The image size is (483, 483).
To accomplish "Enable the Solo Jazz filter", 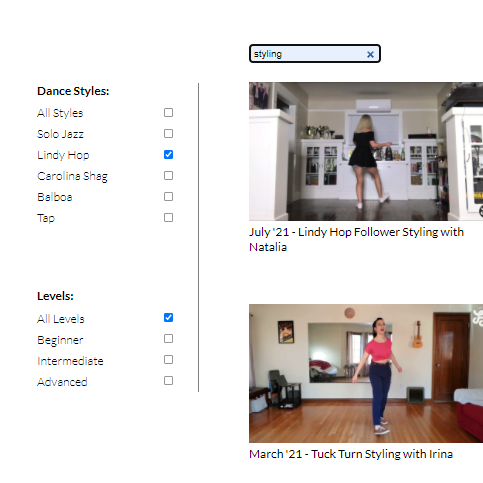I will pyautogui.click(x=168, y=134).
